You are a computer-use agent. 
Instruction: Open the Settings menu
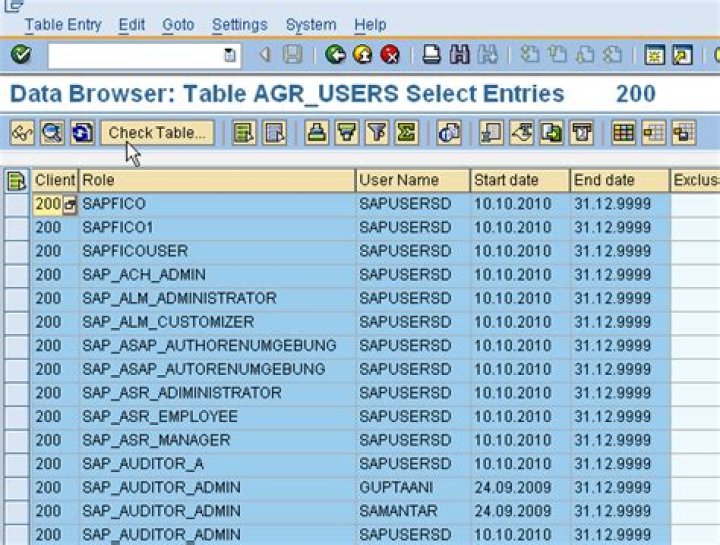[240, 24]
